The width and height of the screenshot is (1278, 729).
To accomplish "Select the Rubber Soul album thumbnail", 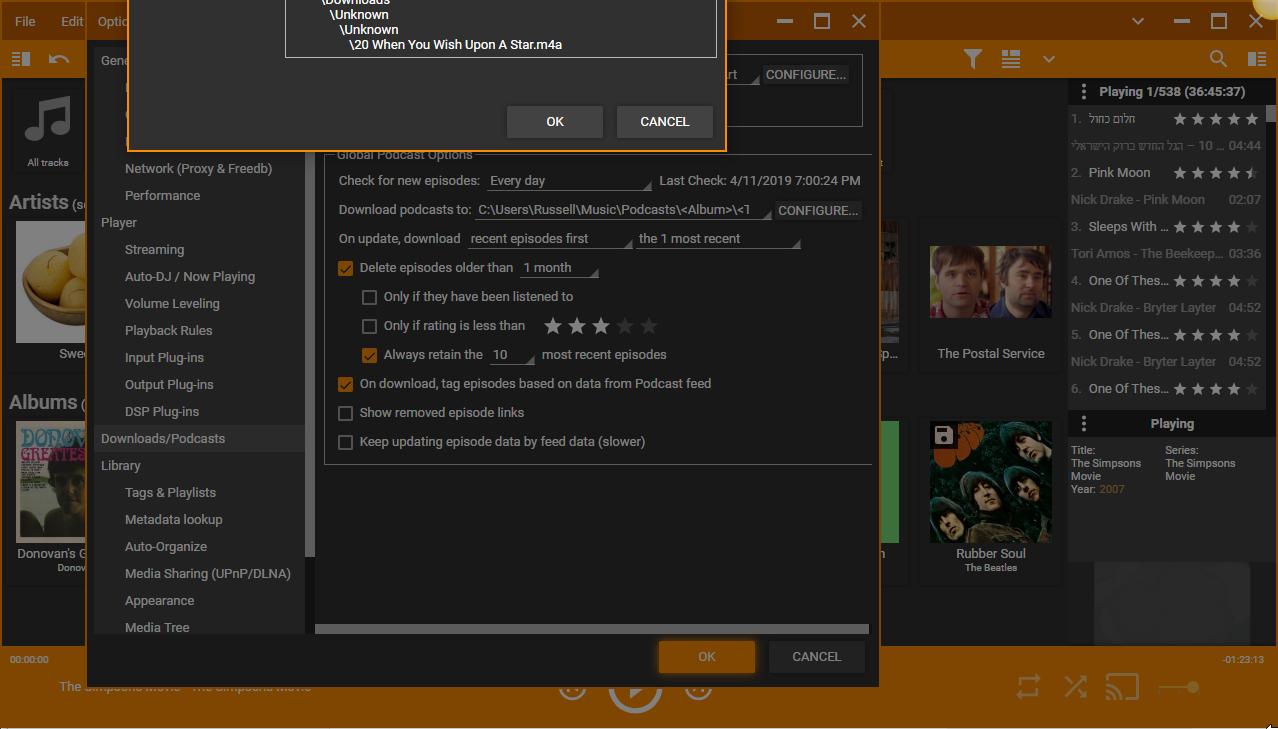I will click(x=990, y=481).
